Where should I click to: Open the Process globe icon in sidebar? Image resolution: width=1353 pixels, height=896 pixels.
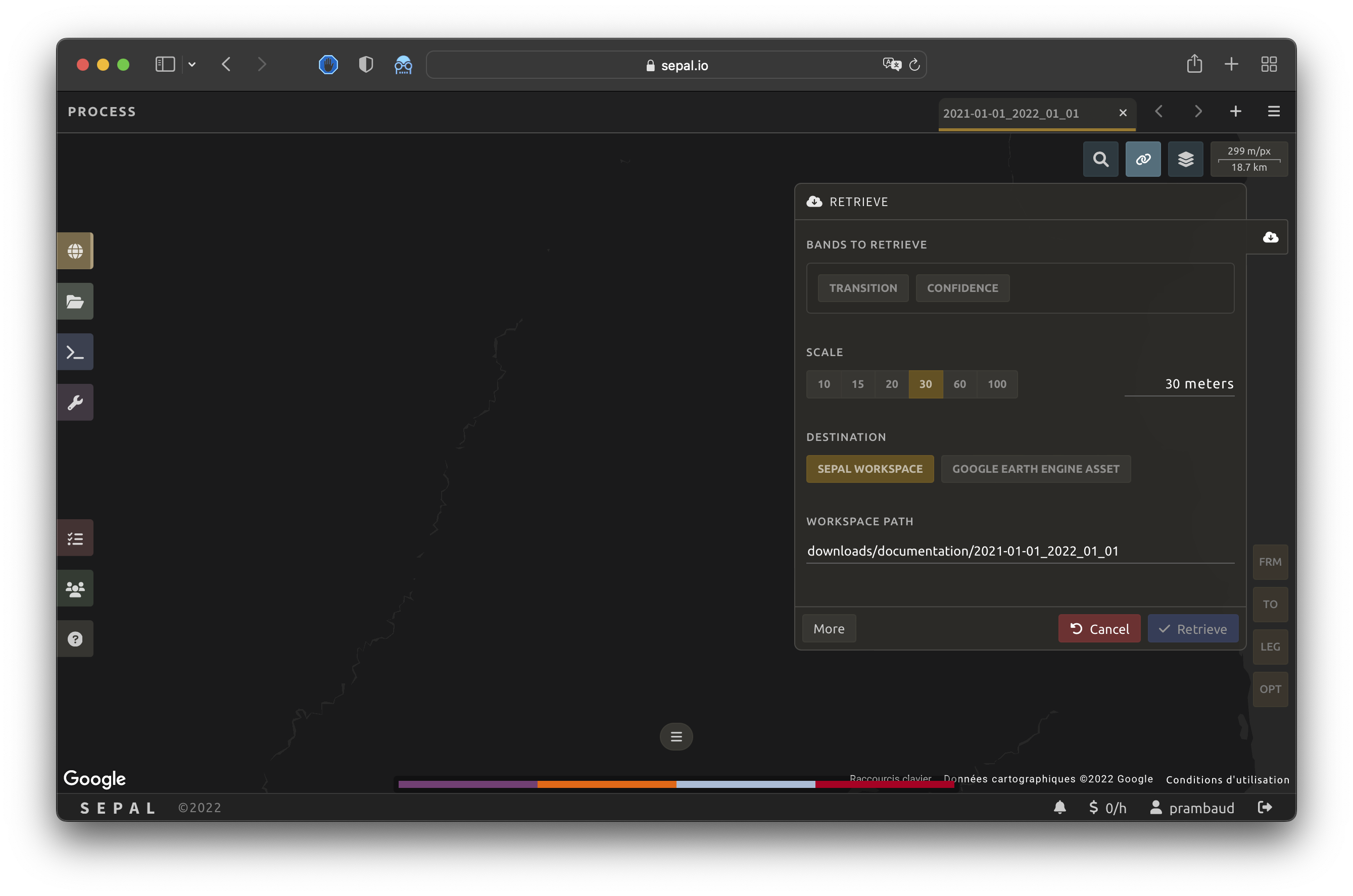coord(75,251)
